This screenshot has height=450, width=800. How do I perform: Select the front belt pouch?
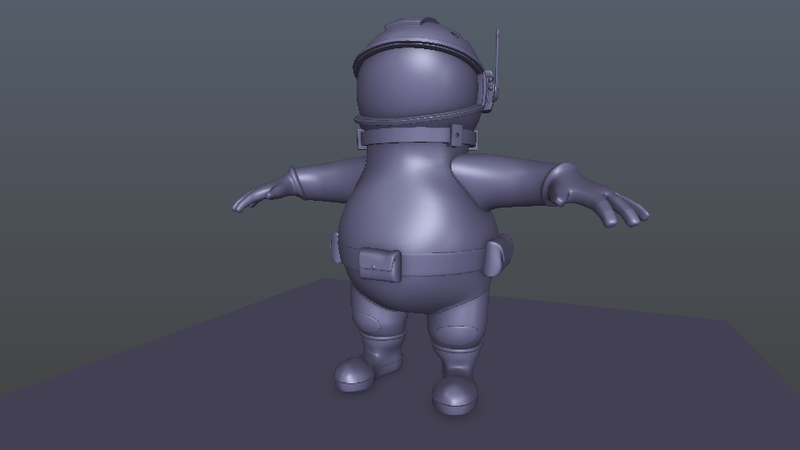[x=380, y=265]
